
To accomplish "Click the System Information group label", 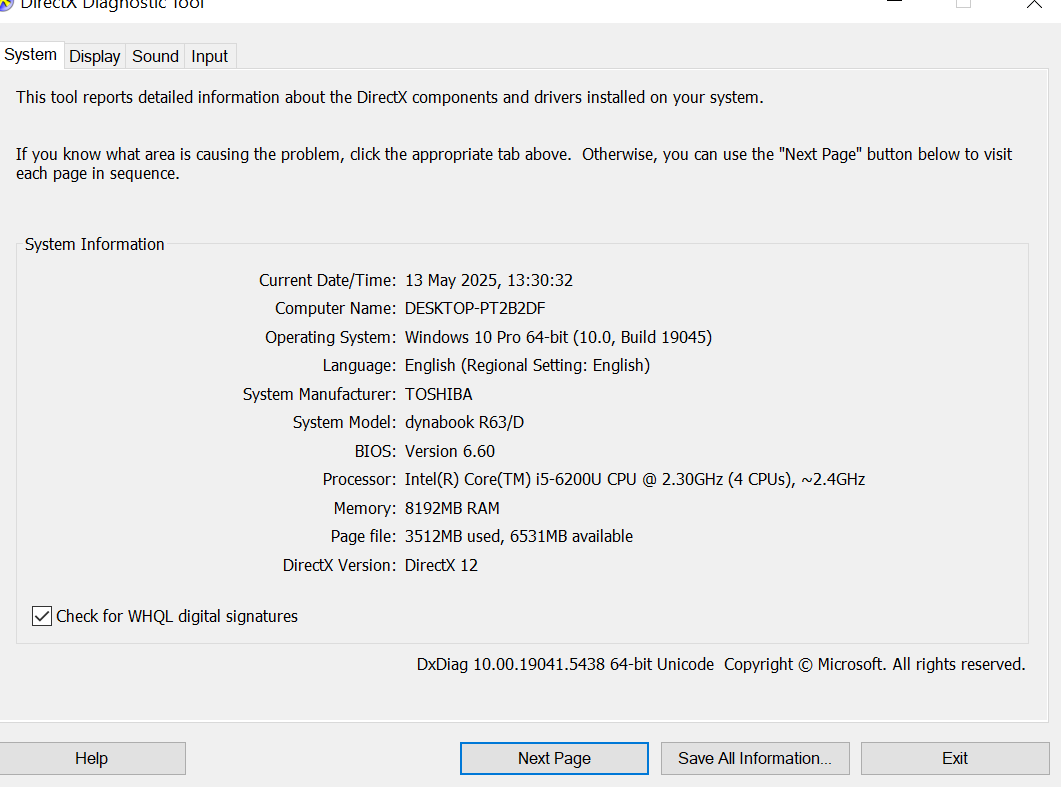I will point(94,244).
